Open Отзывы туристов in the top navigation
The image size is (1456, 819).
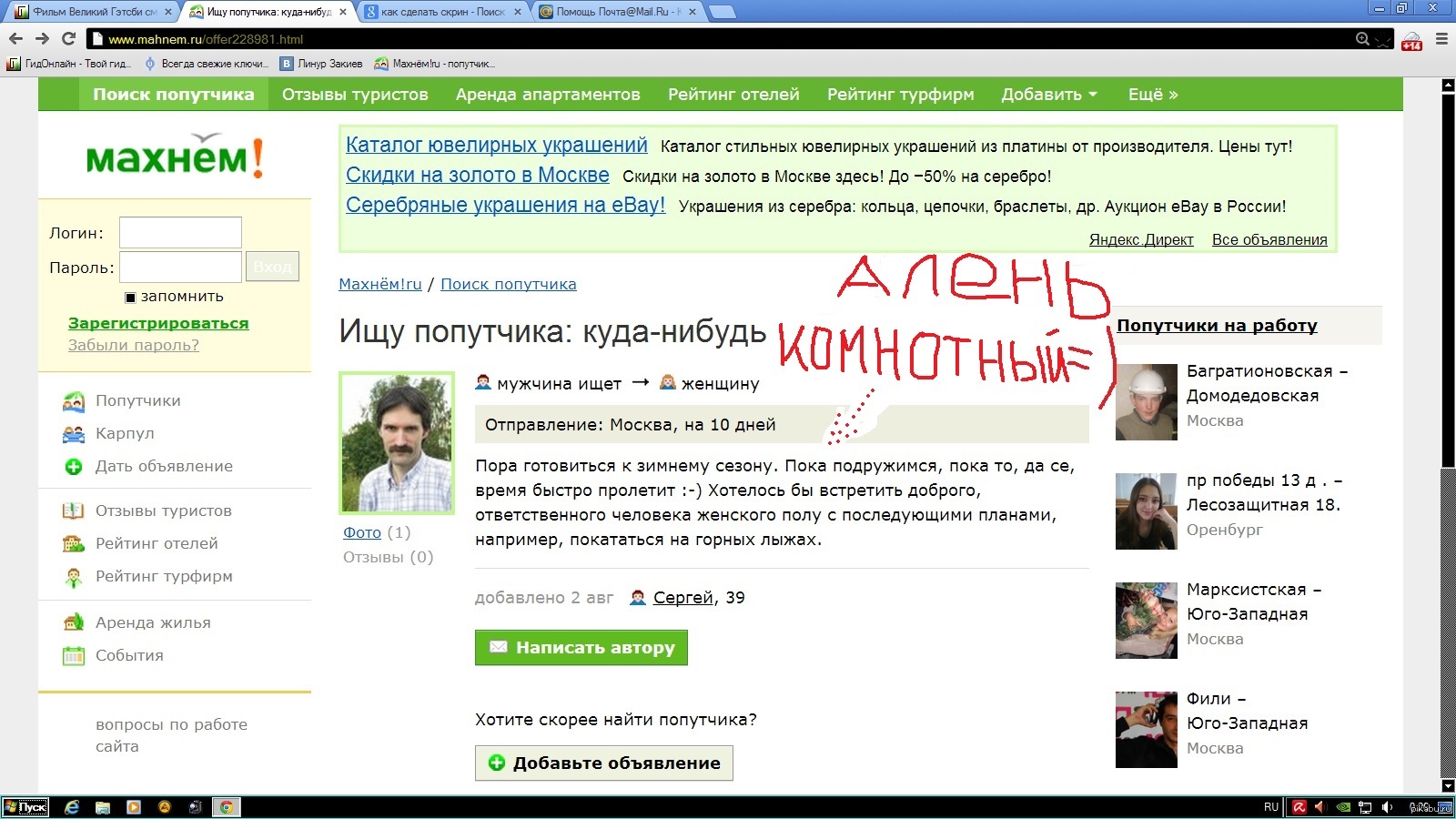click(355, 95)
